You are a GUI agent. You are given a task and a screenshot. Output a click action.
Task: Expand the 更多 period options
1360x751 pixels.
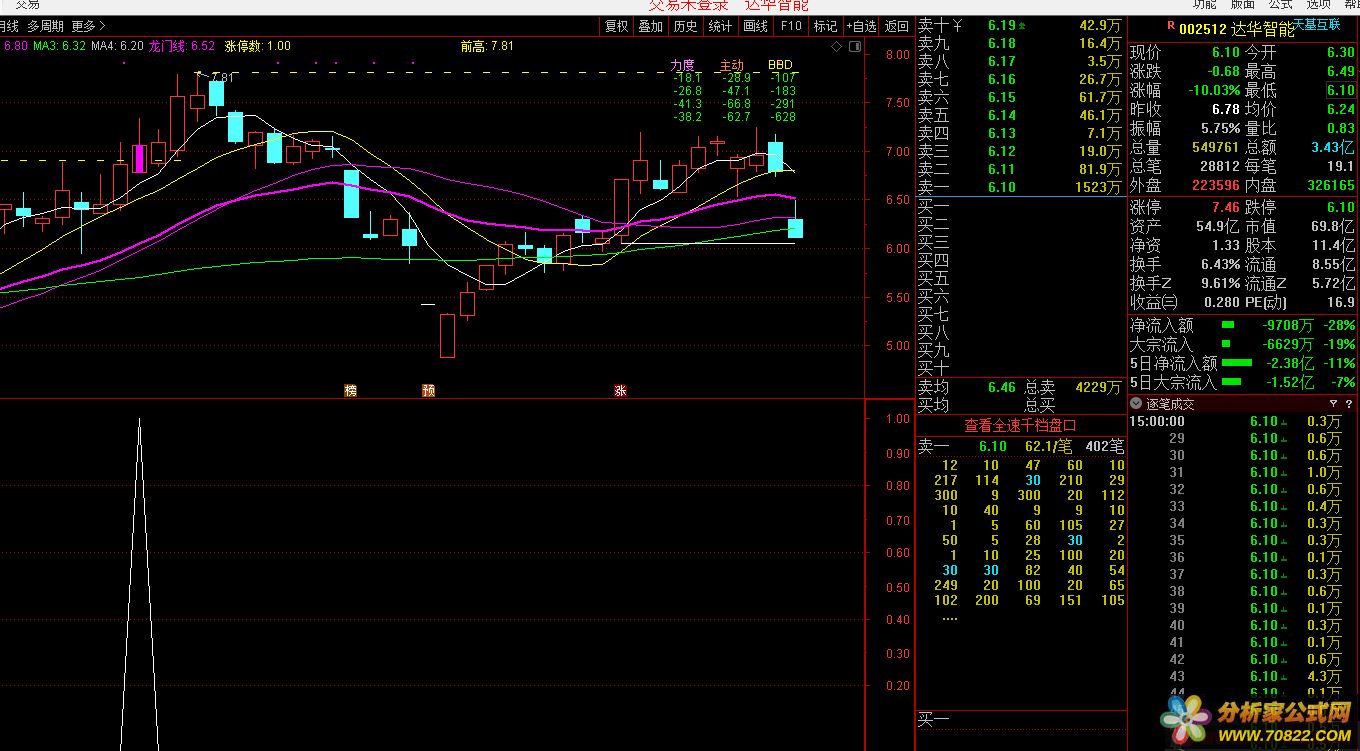(88, 26)
